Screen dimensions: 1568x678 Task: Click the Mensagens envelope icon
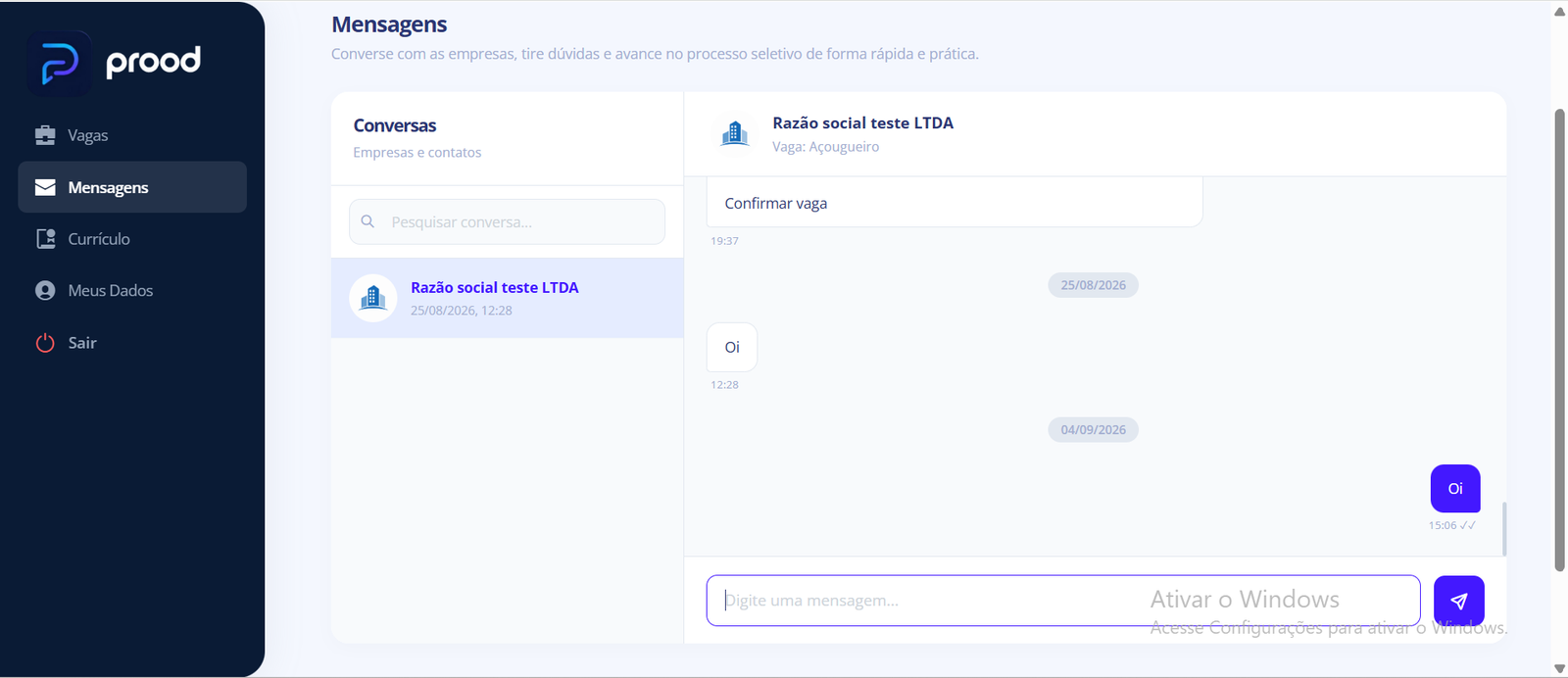pyautogui.click(x=45, y=187)
